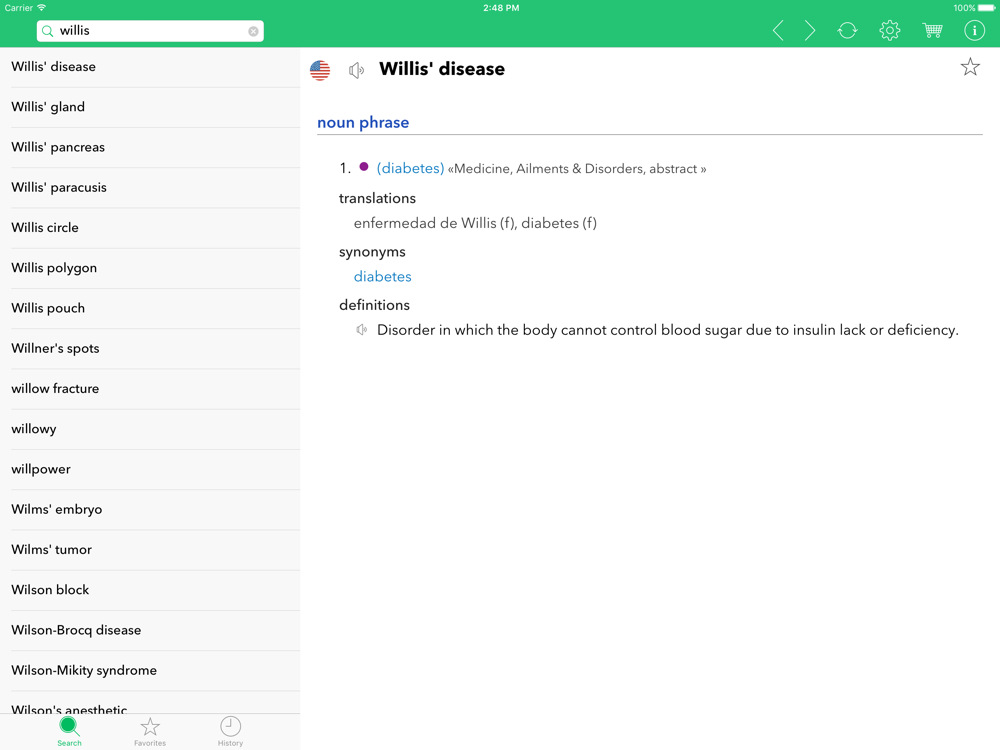This screenshot has width=1000, height=750.
Task: Switch to the History tab
Action: [x=230, y=731]
